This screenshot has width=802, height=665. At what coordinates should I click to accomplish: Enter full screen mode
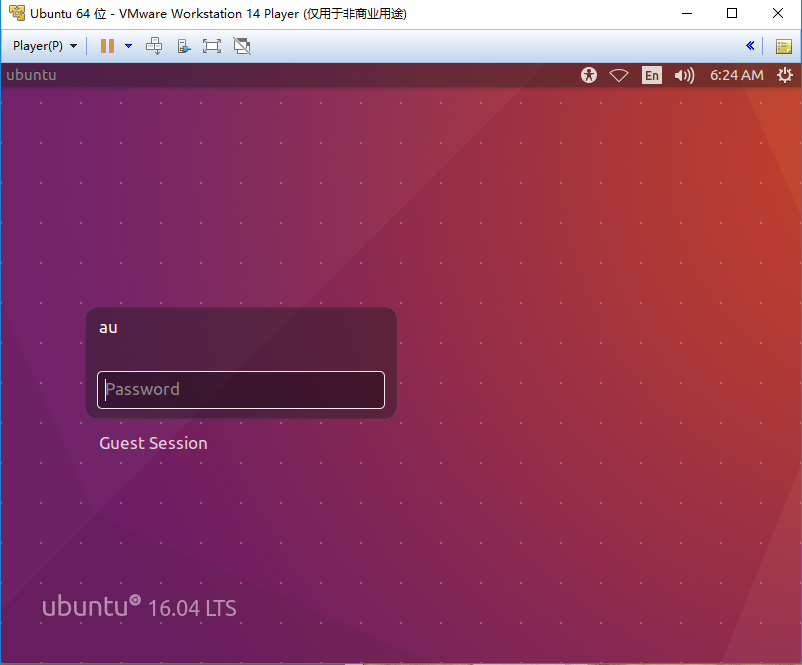[212, 46]
